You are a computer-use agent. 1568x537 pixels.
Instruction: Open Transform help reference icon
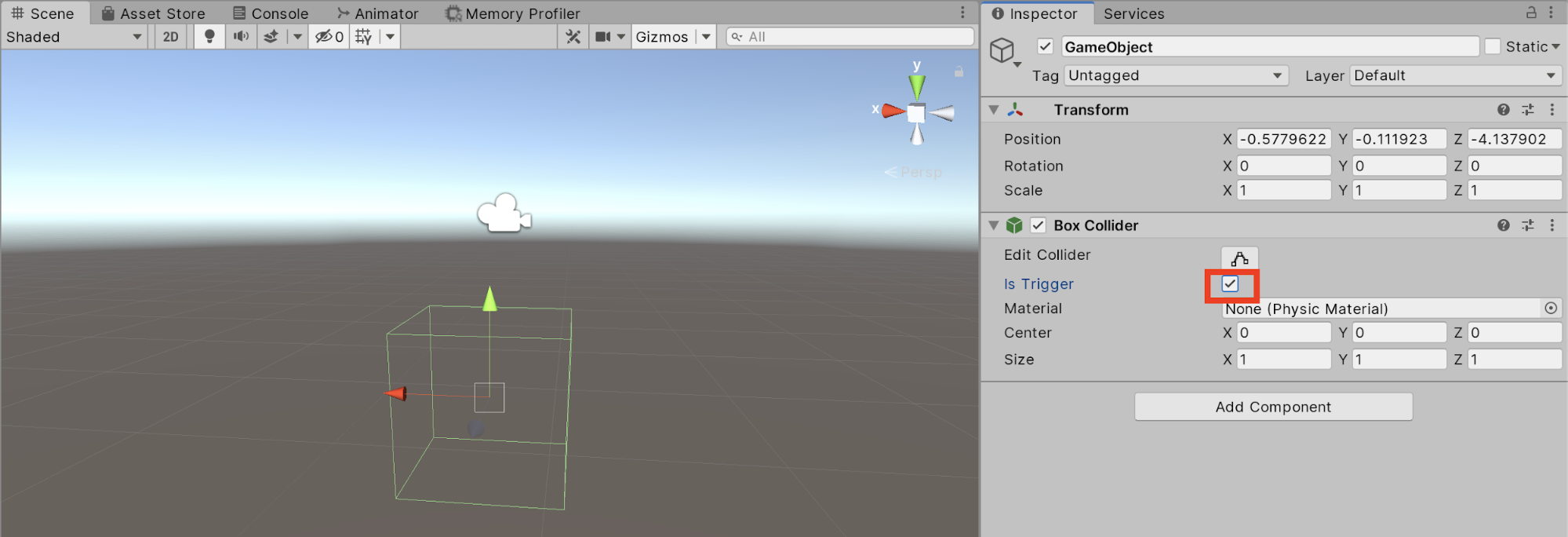point(1503,110)
